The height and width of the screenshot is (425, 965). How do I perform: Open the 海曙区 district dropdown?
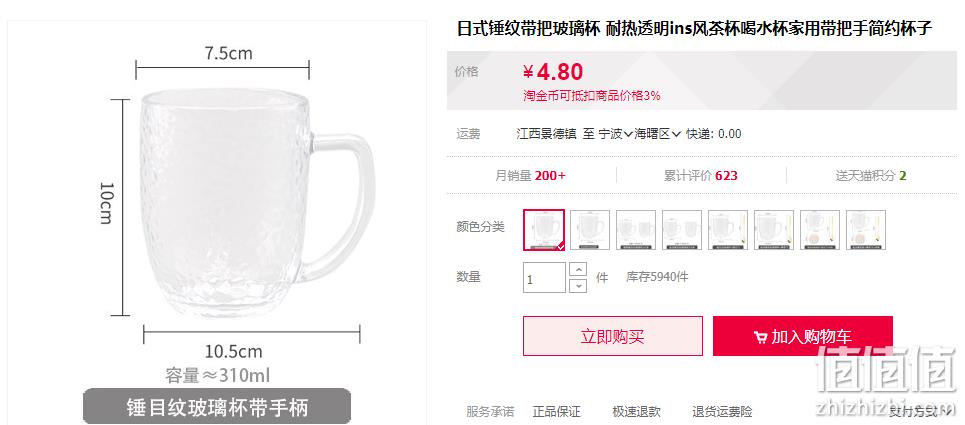pyautogui.click(x=658, y=133)
